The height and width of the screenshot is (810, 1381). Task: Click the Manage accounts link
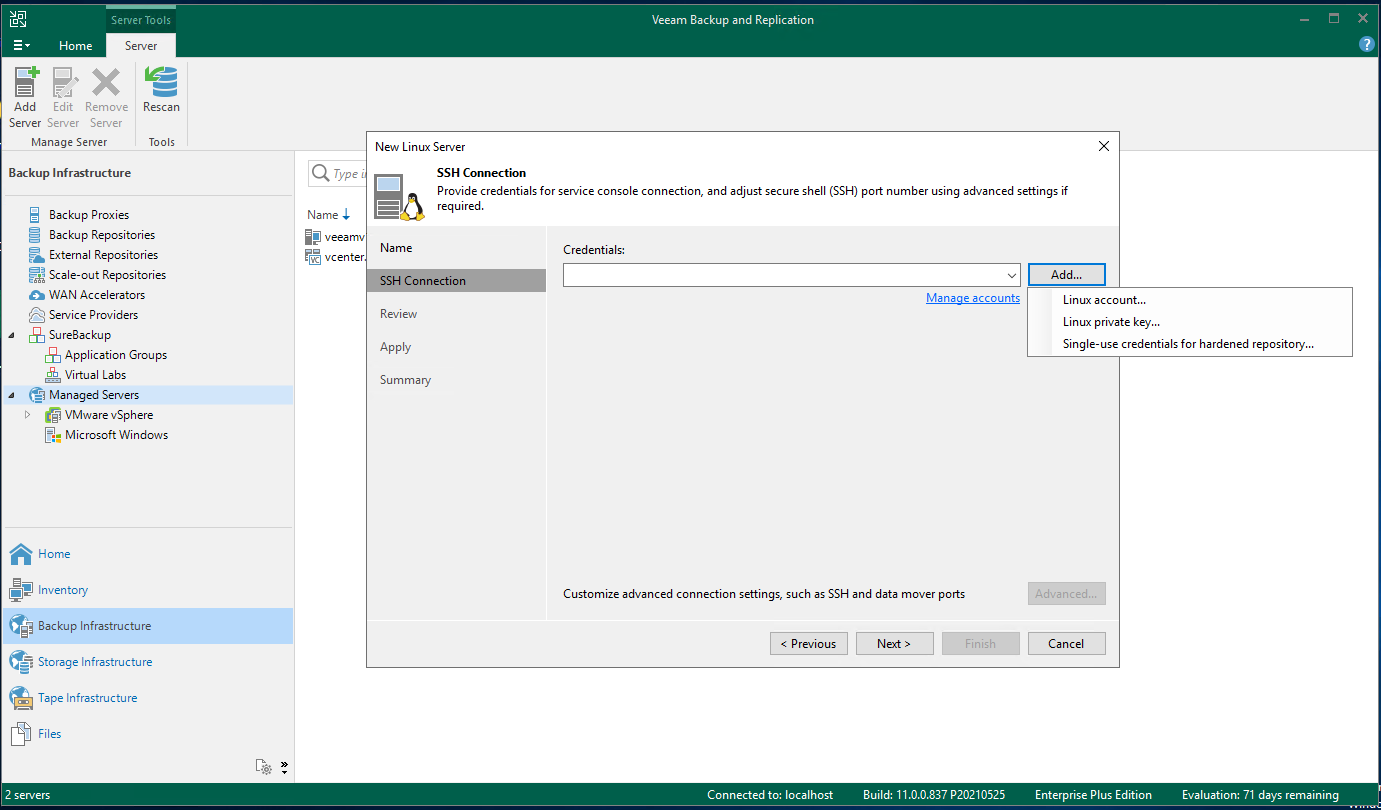click(x=972, y=297)
